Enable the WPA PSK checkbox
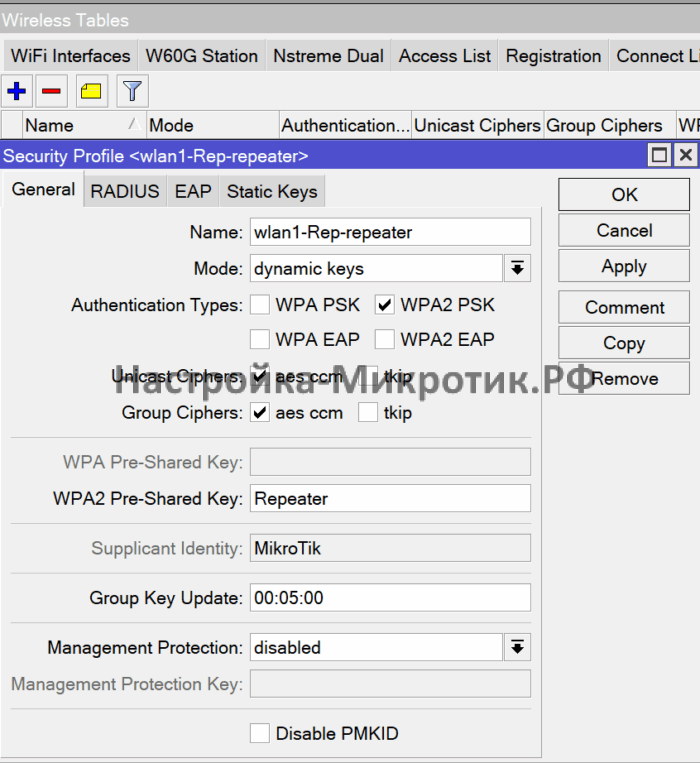The height and width of the screenshot is (763, 700). 260,305
